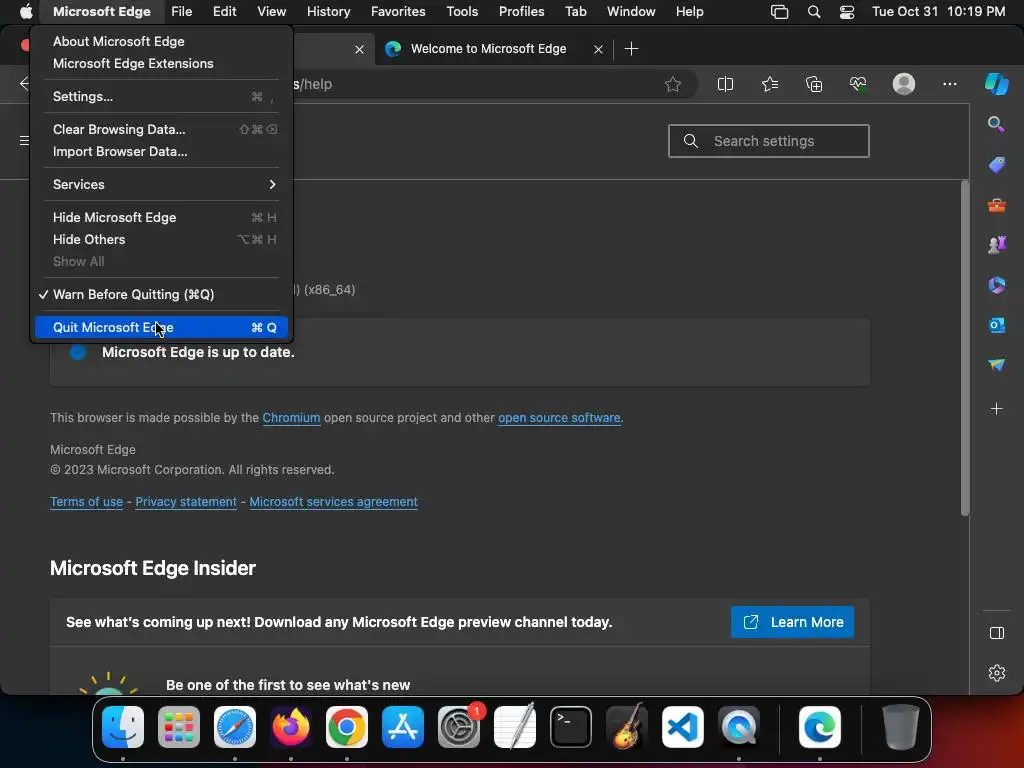
Task: Open the Copilot sidebar icon
Action: pos(997,84)
